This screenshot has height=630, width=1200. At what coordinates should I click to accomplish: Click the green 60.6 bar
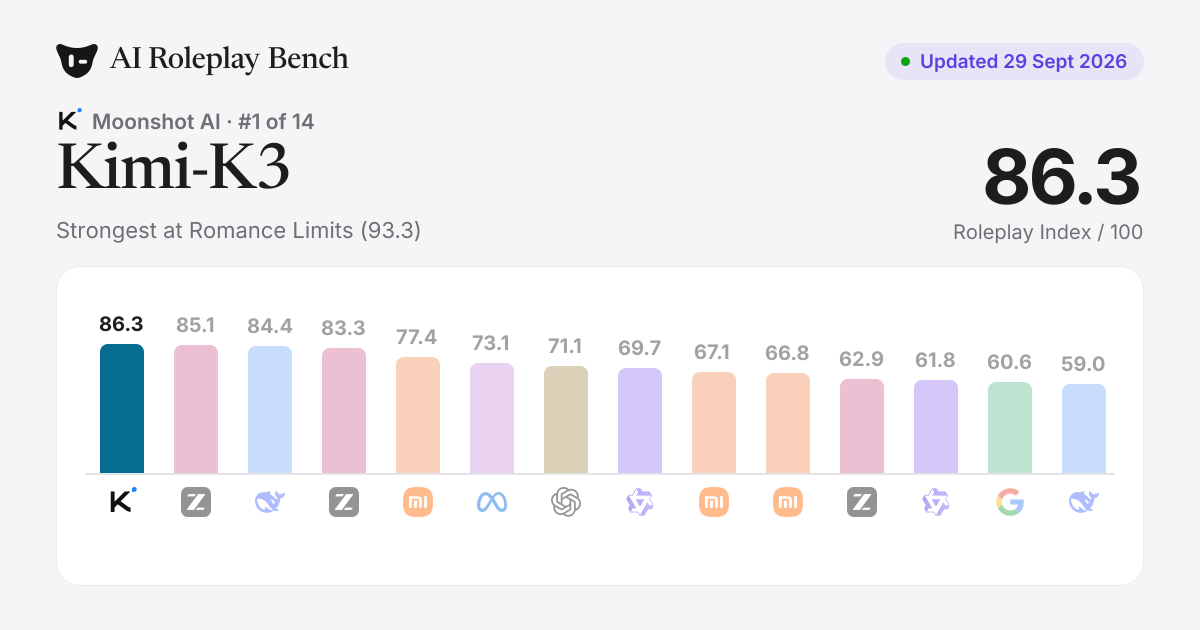1010,428
